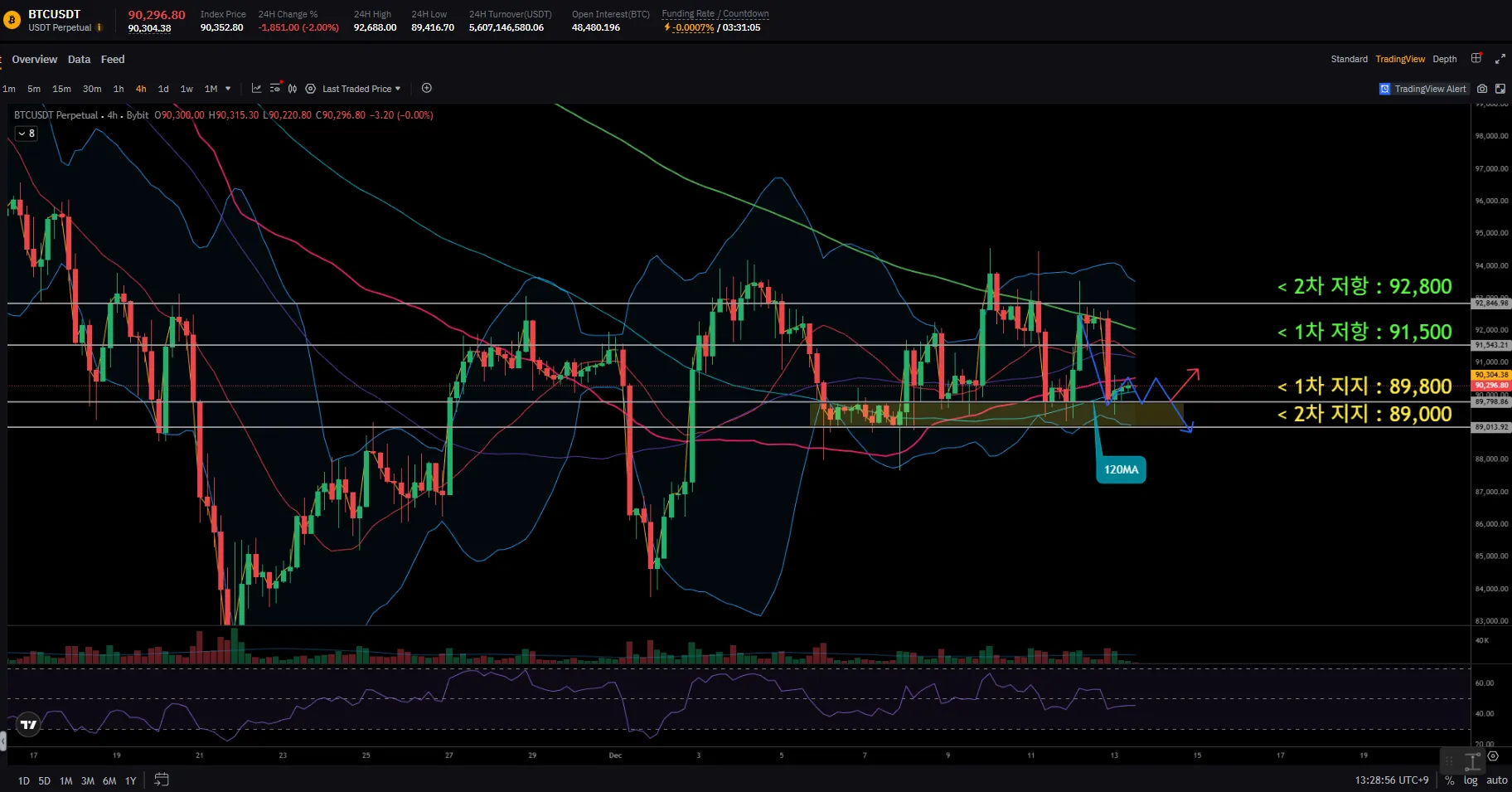This screenshot has height=792, width=1512.
Task: Open the multi-chart grid layout icon
Action: pos(1476,59)
